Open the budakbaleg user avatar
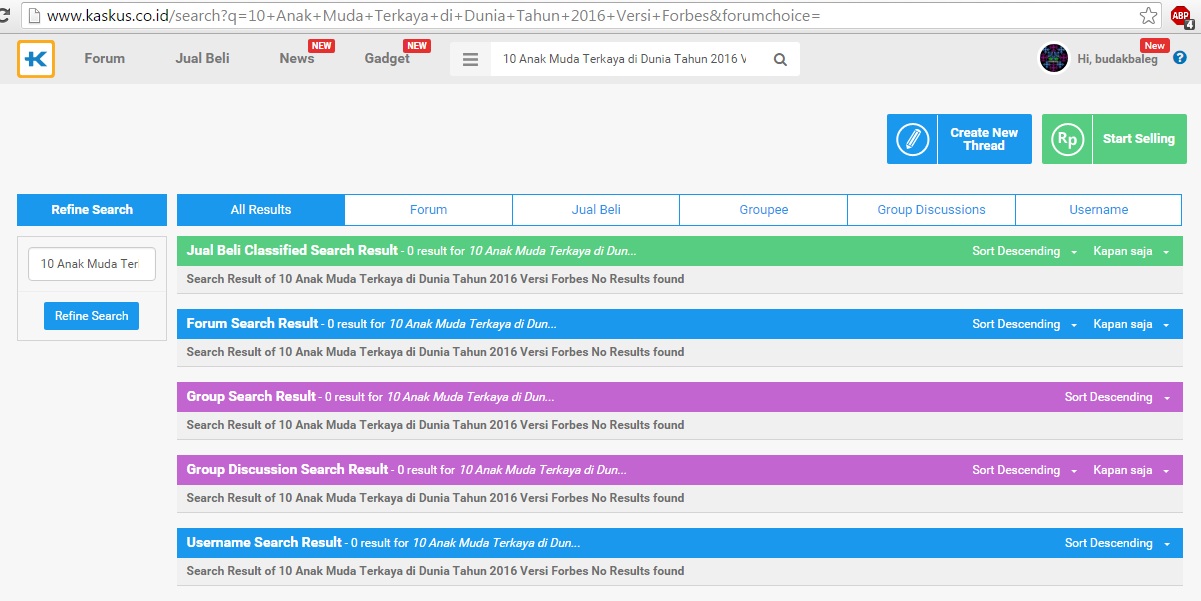The image size is (1201, 601). point(1054,59)
